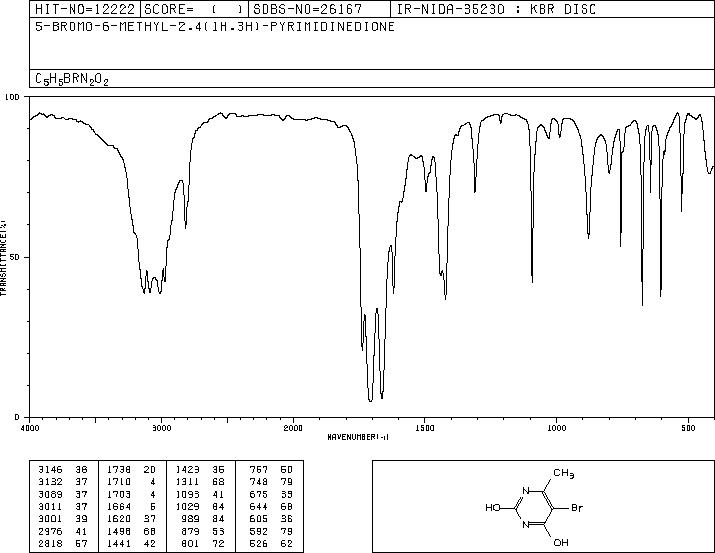Select peak table entry 801
Viewport: 715px width, 553px height.
(202, 543)
